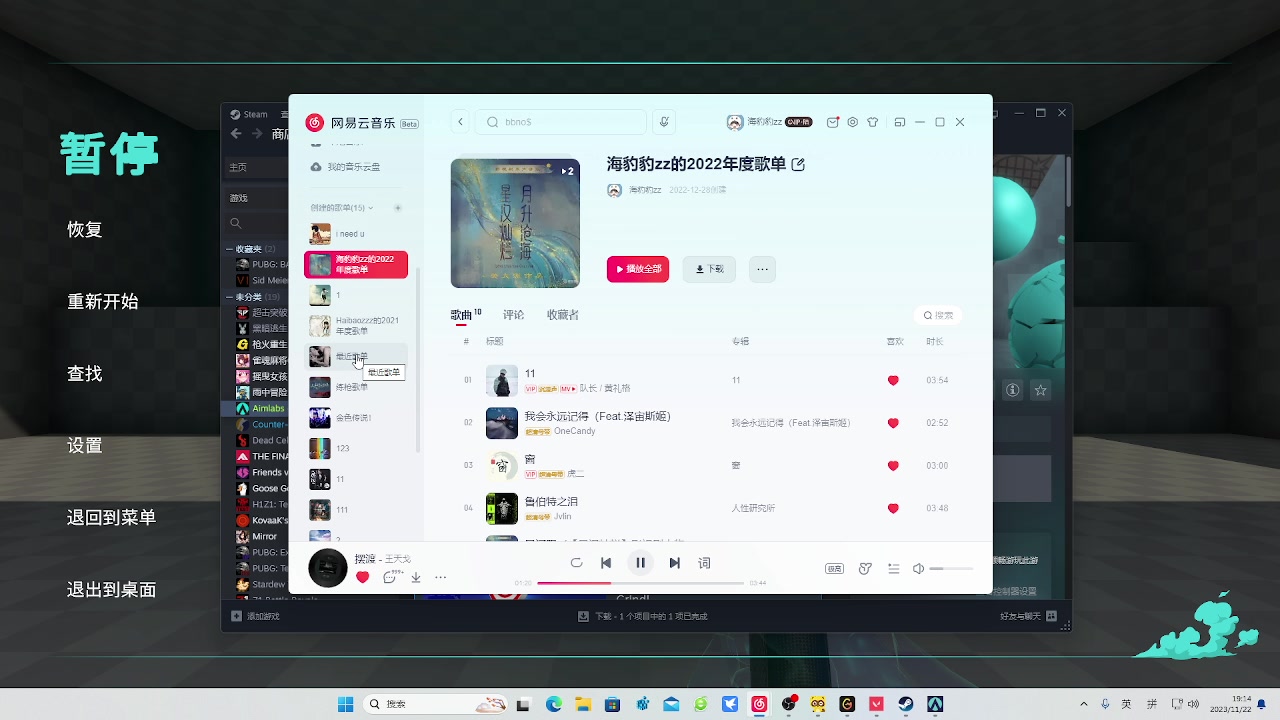
Task: Switch to mini player mode icon
Action: [899, 122]
